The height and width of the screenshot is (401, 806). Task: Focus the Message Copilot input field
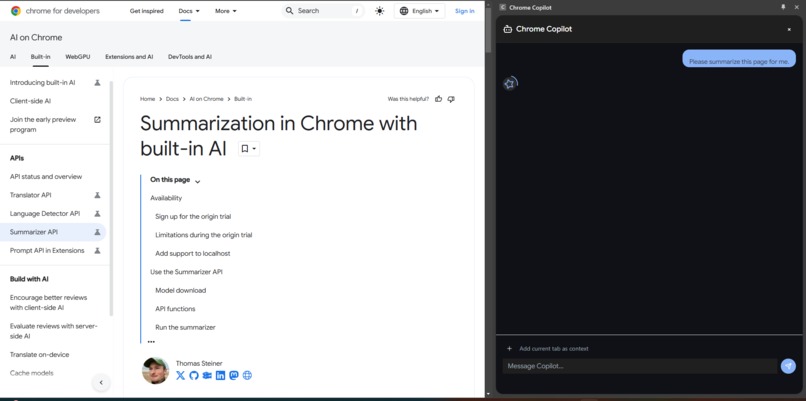click(639, 366)
